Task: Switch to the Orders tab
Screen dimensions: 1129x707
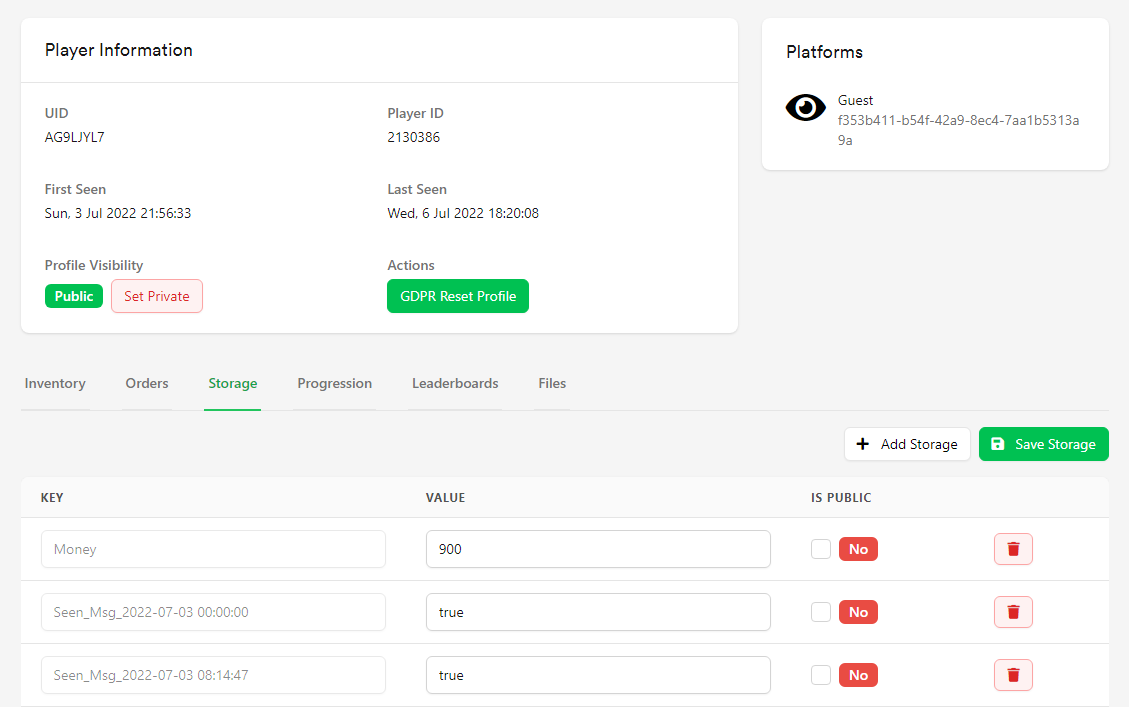Action: coord(147,384)
